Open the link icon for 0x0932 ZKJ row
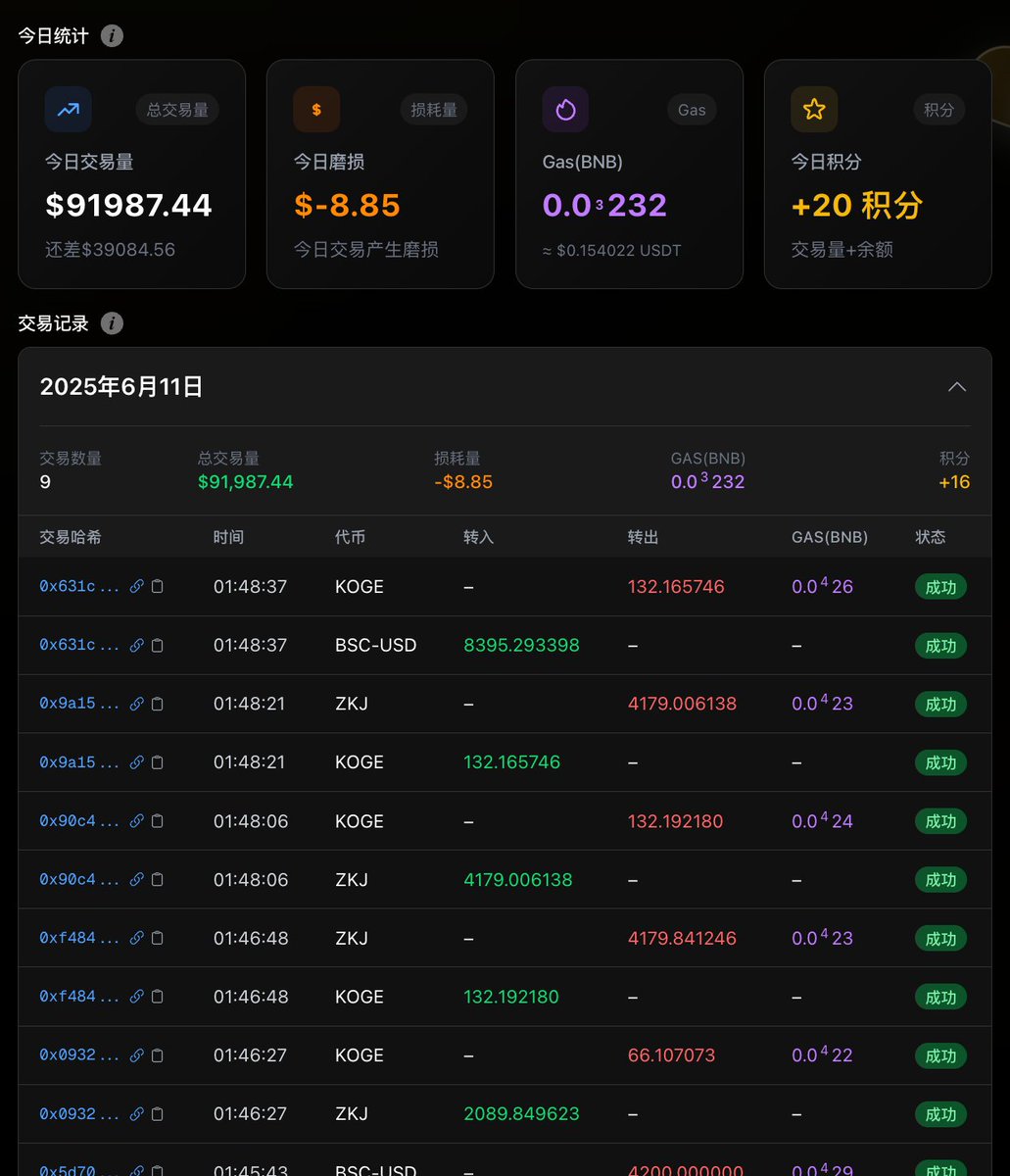Screen dimensions: 1010x1176 pyautogui.click(x=137, y=1114)
